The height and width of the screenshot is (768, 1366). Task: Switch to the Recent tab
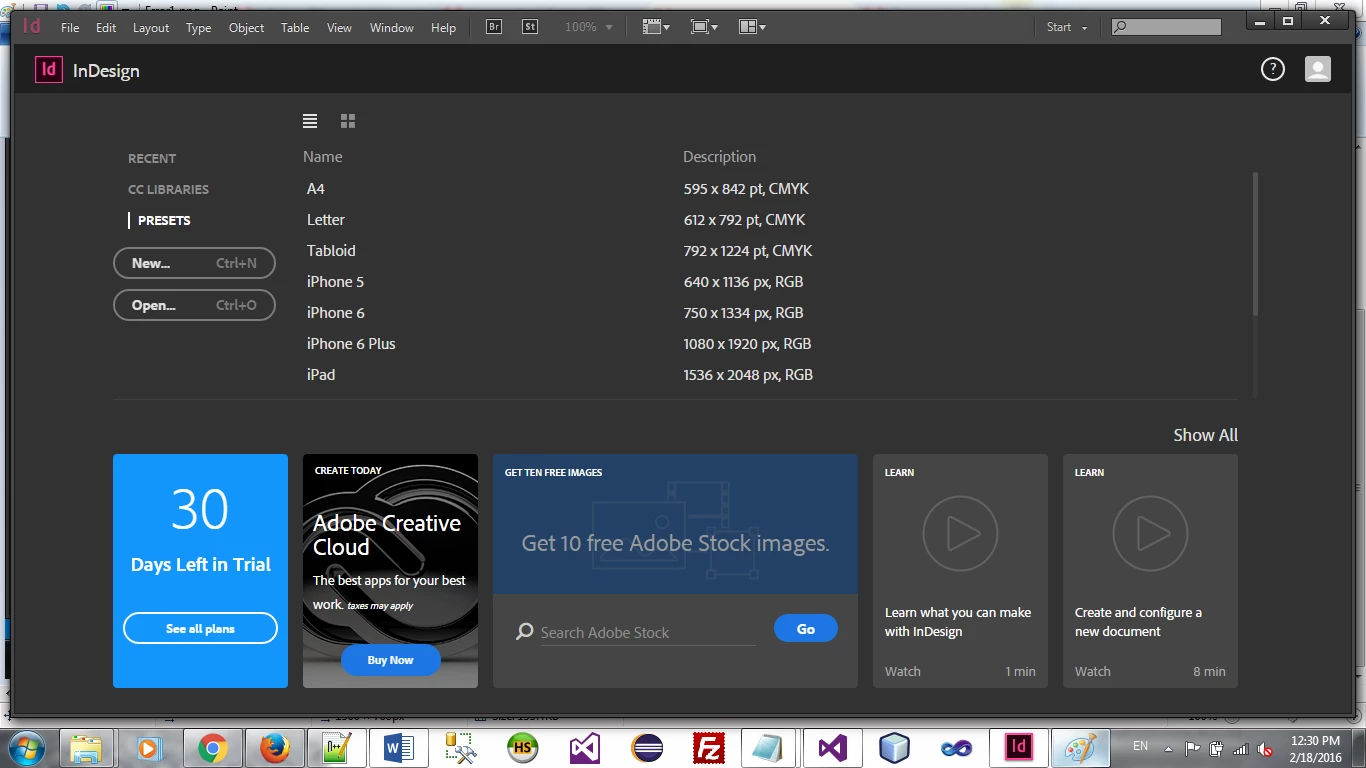[x=152, y=158]
